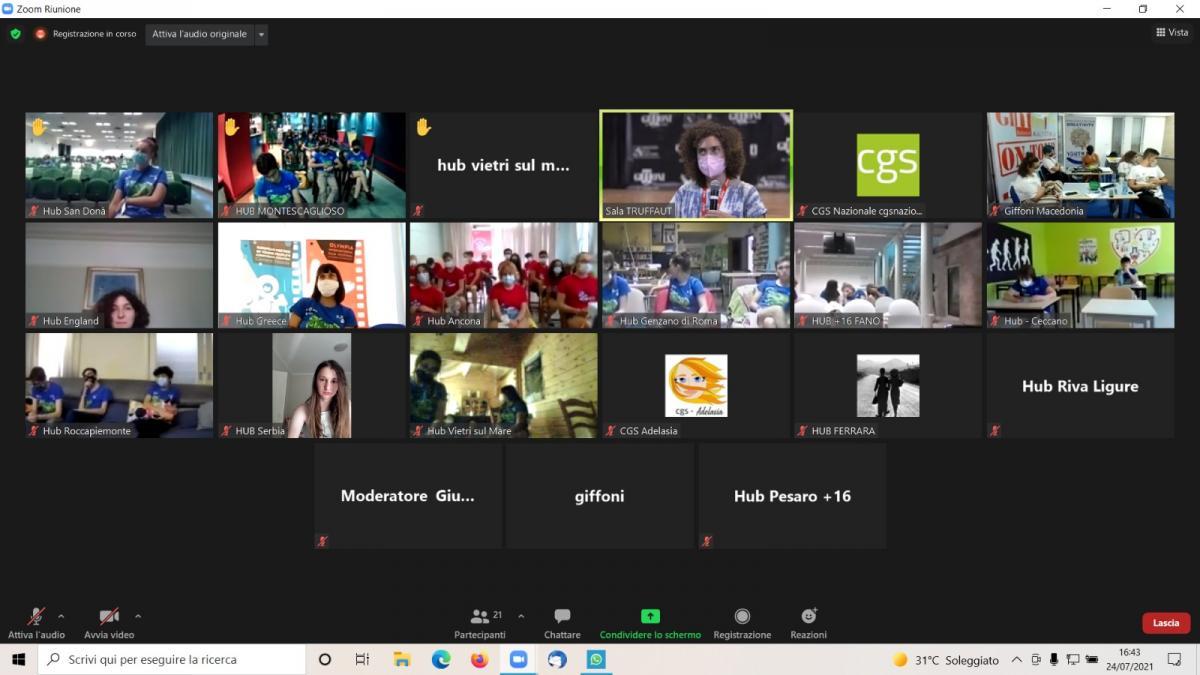Unmute microphone with Attiva l'audio

[36, 622]
